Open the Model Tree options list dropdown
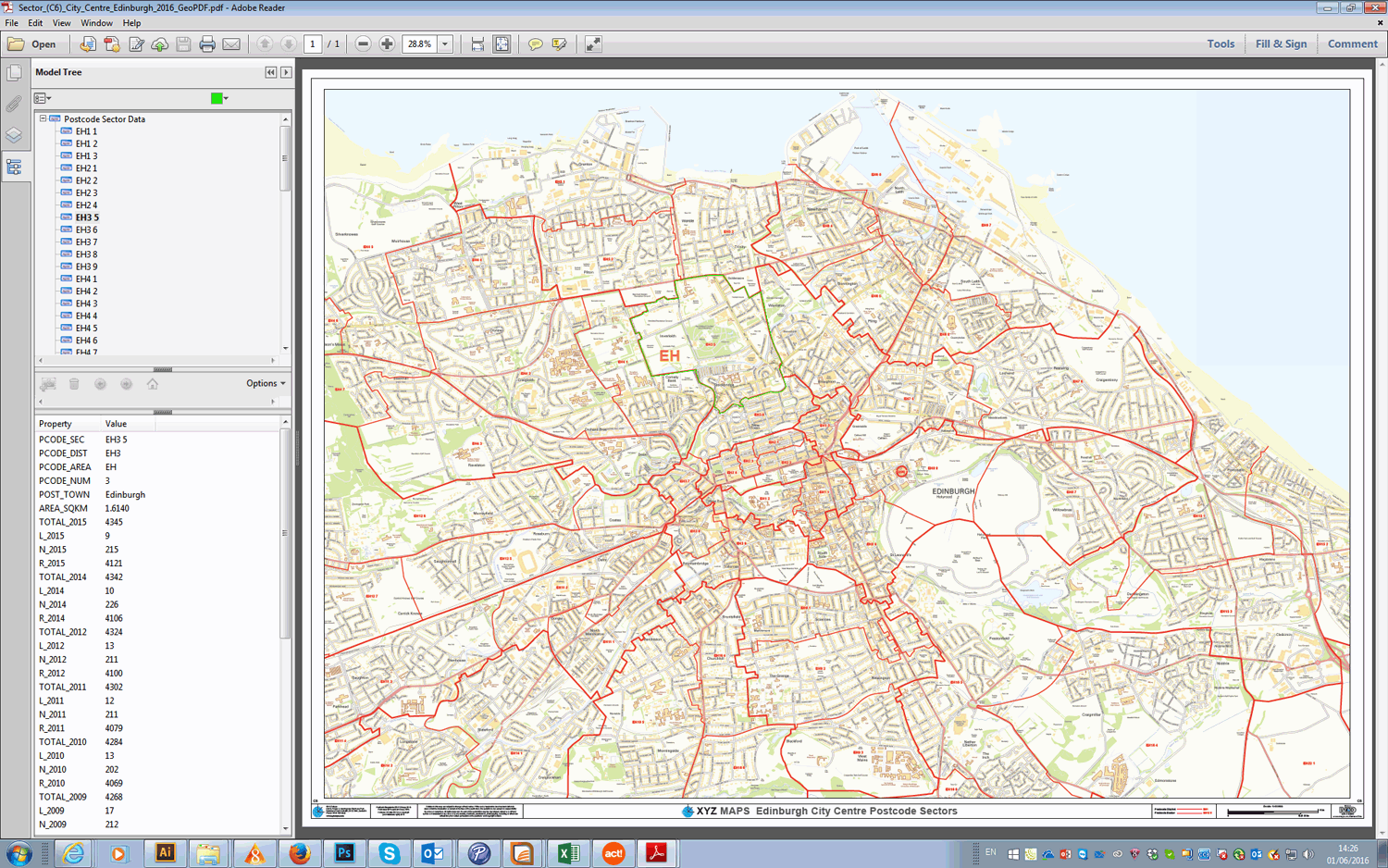The width and height of the screenshot is (1388, 868). [43, 98]
